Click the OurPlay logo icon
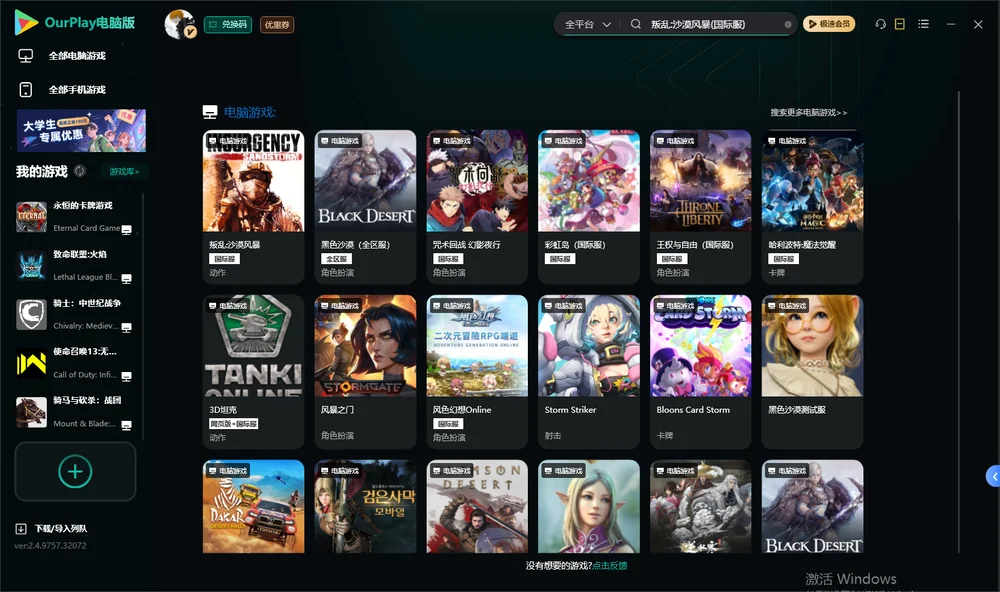The width and height of the screenshot is (1000, 592). click(26, 22)
